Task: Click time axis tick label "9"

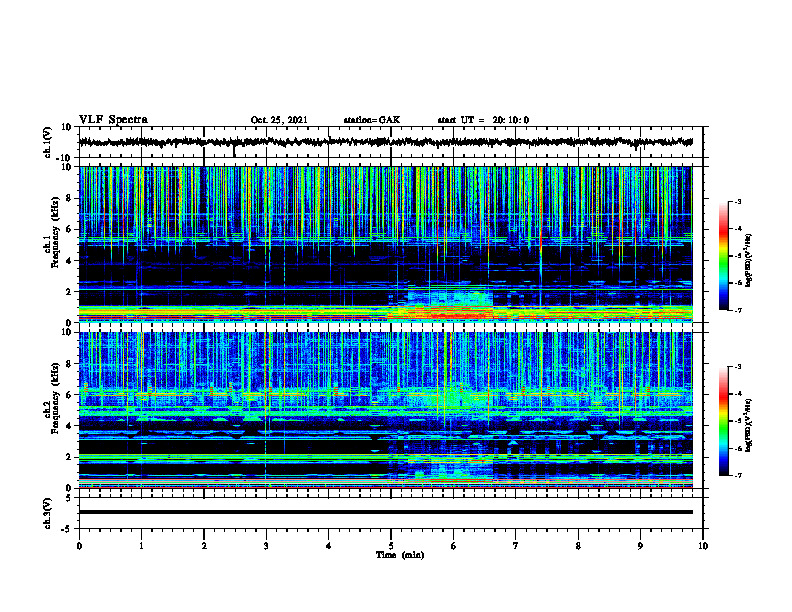Action: coord(640,546)
